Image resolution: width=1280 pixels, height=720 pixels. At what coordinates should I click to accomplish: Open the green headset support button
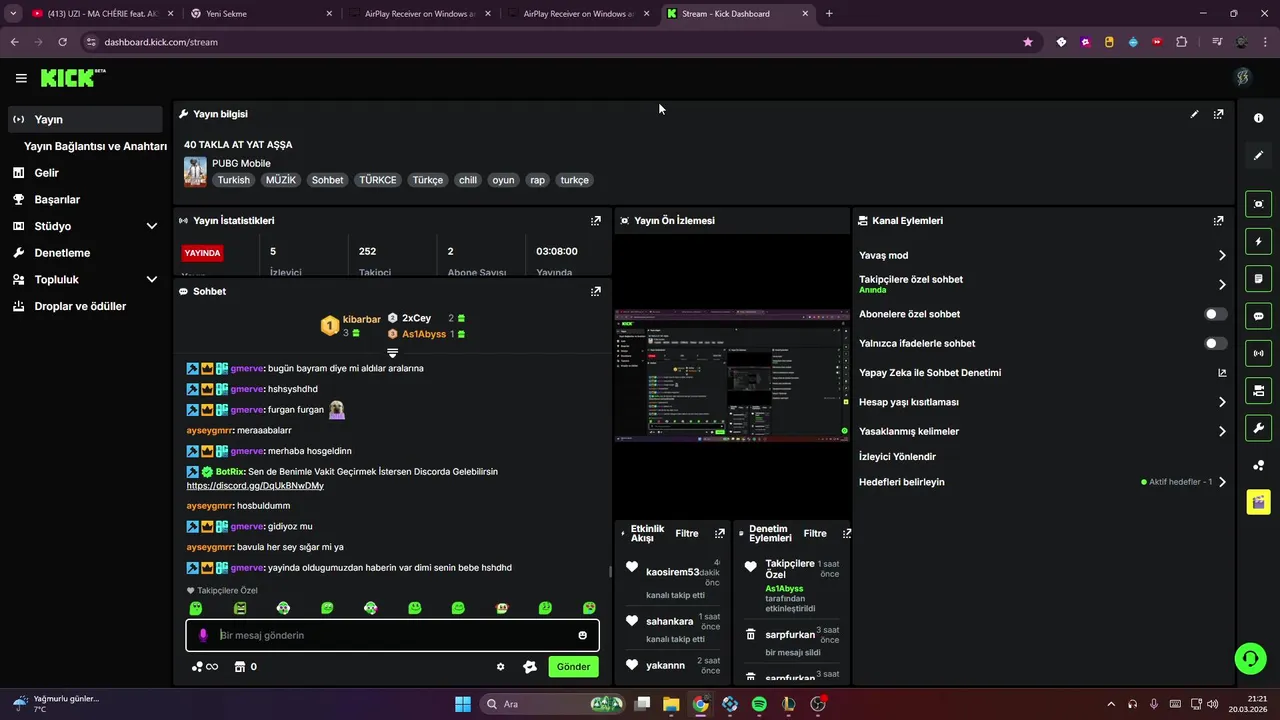(1250, 658)
